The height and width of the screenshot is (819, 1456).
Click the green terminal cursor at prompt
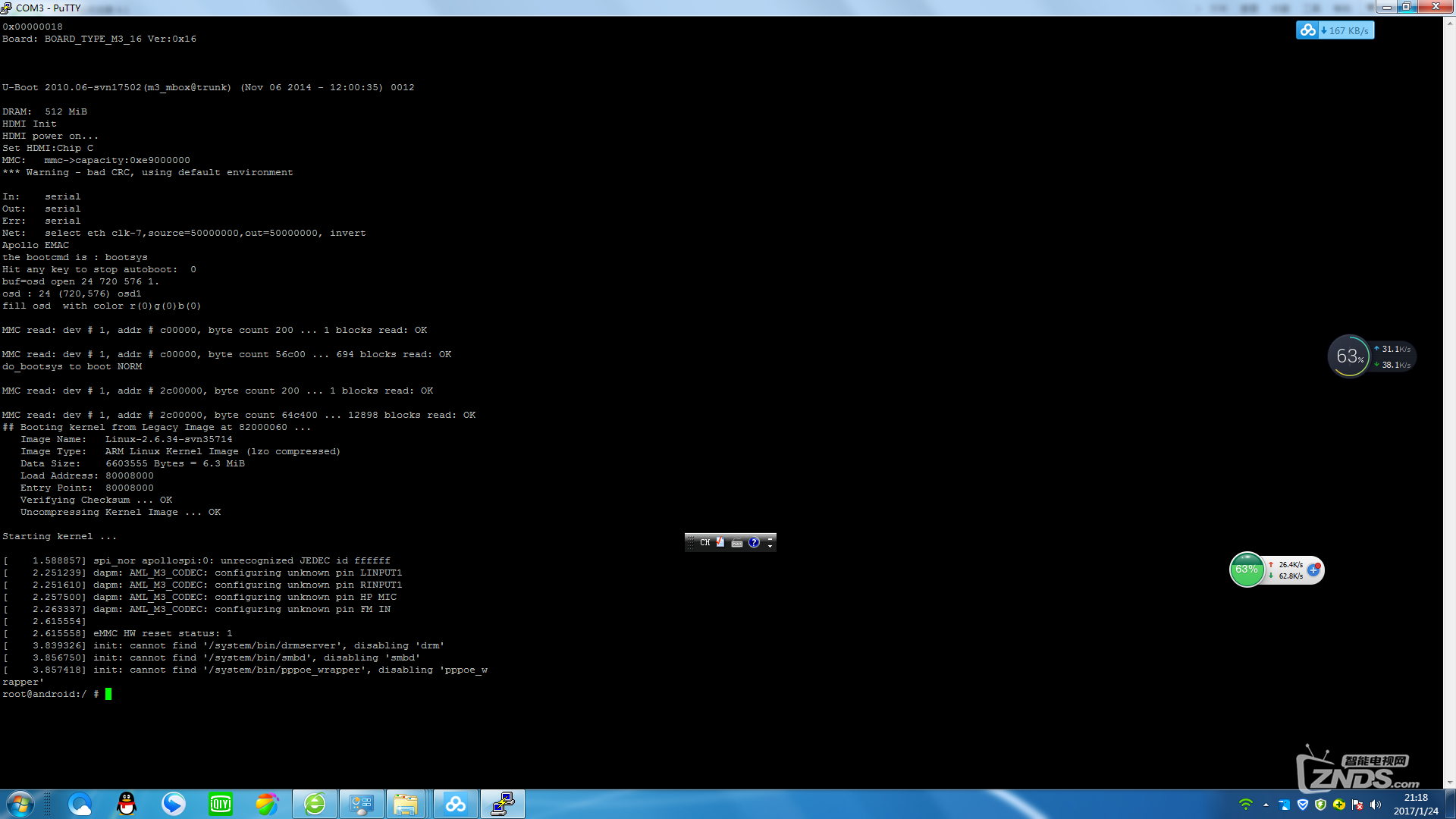coord(108,694)
